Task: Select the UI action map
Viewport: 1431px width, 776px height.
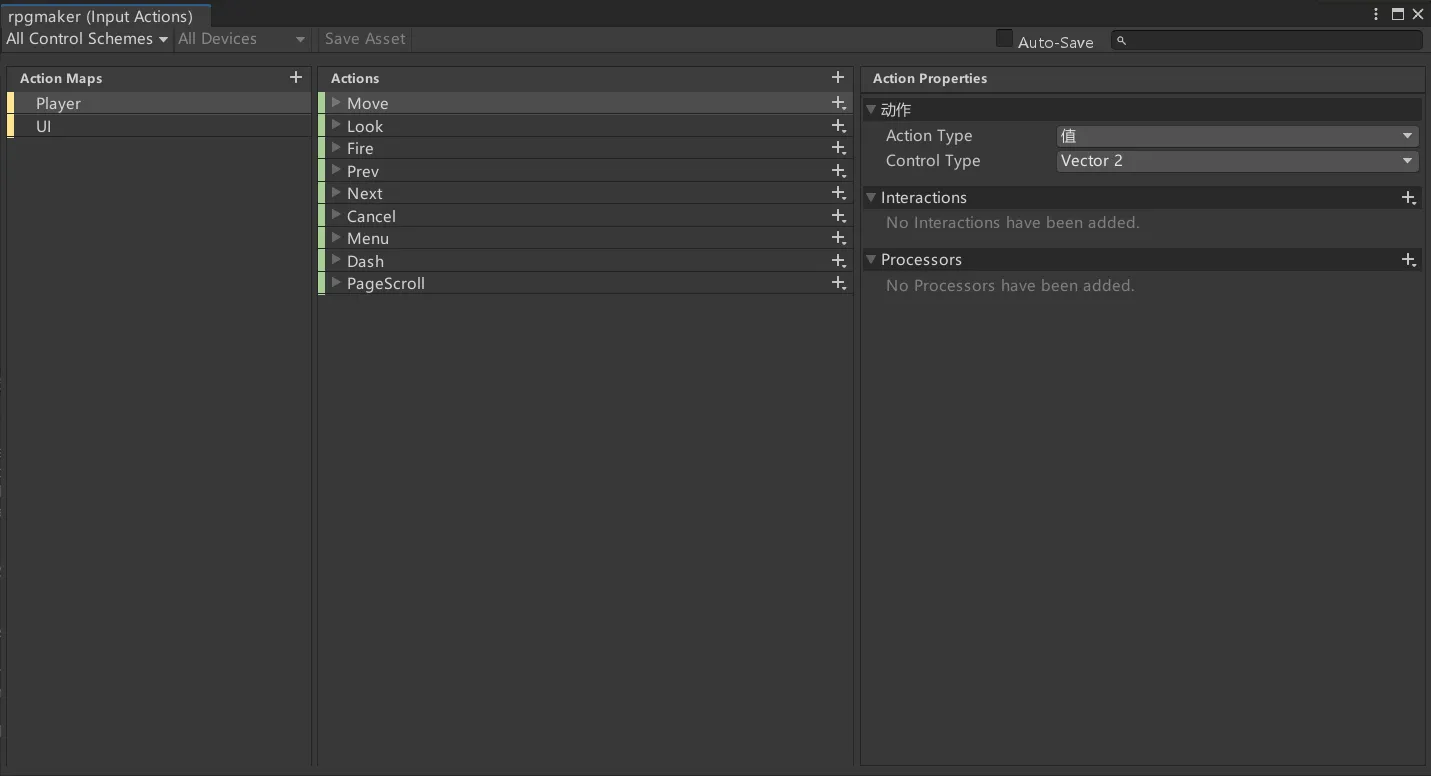Action: coord(44,126)
